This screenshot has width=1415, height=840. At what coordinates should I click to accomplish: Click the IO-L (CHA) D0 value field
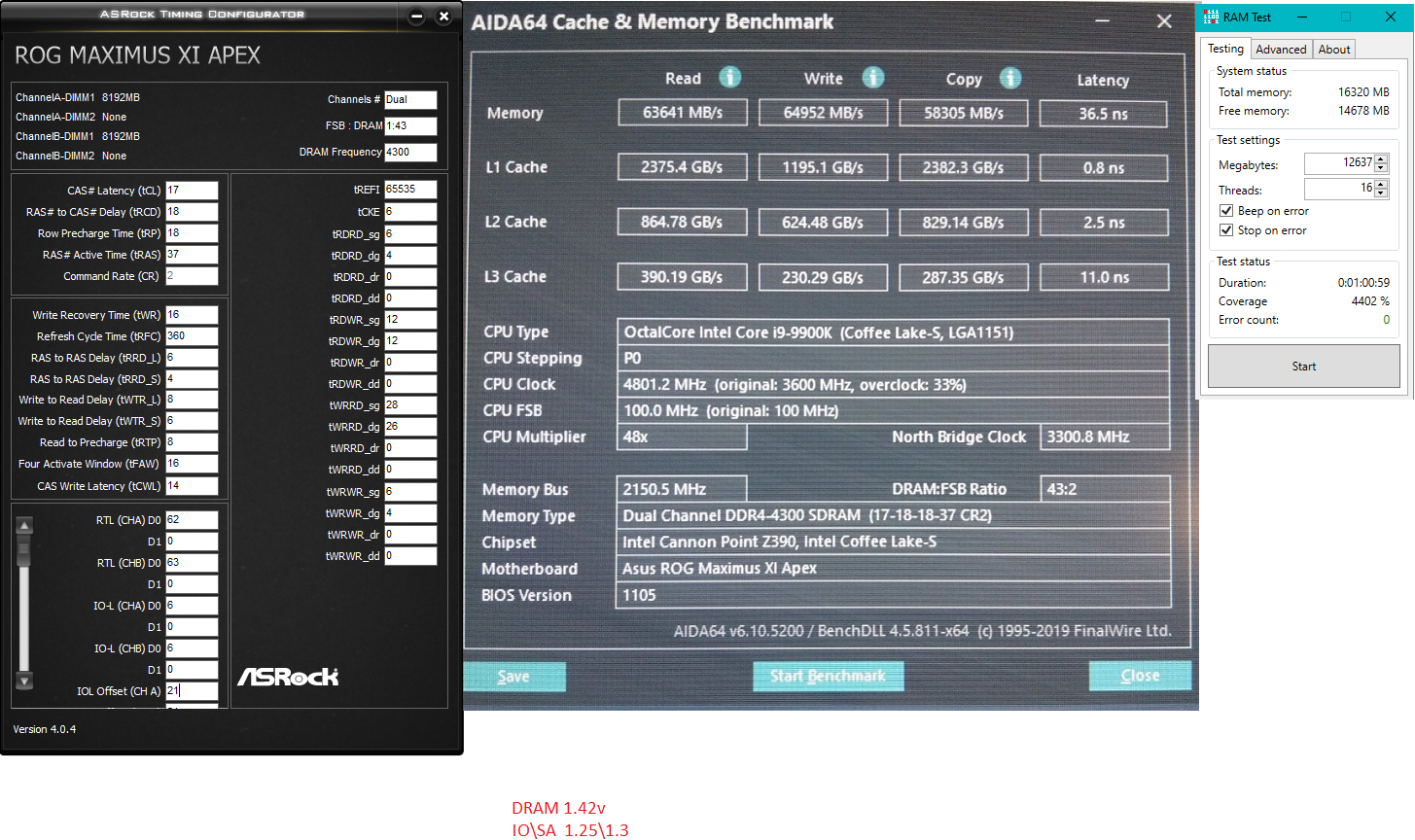coord(192,606)
